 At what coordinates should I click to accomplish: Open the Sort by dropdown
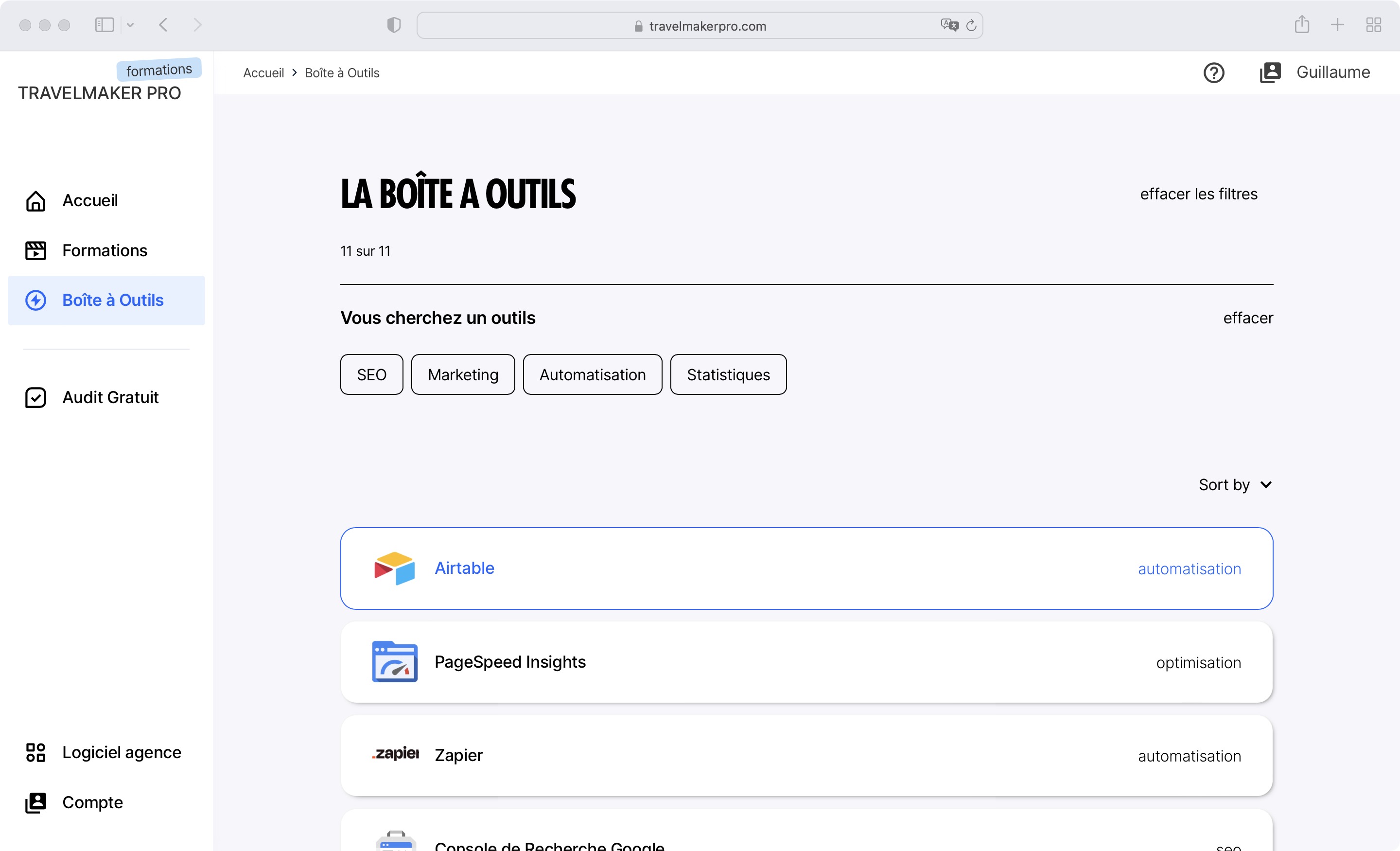(1235, 485)
